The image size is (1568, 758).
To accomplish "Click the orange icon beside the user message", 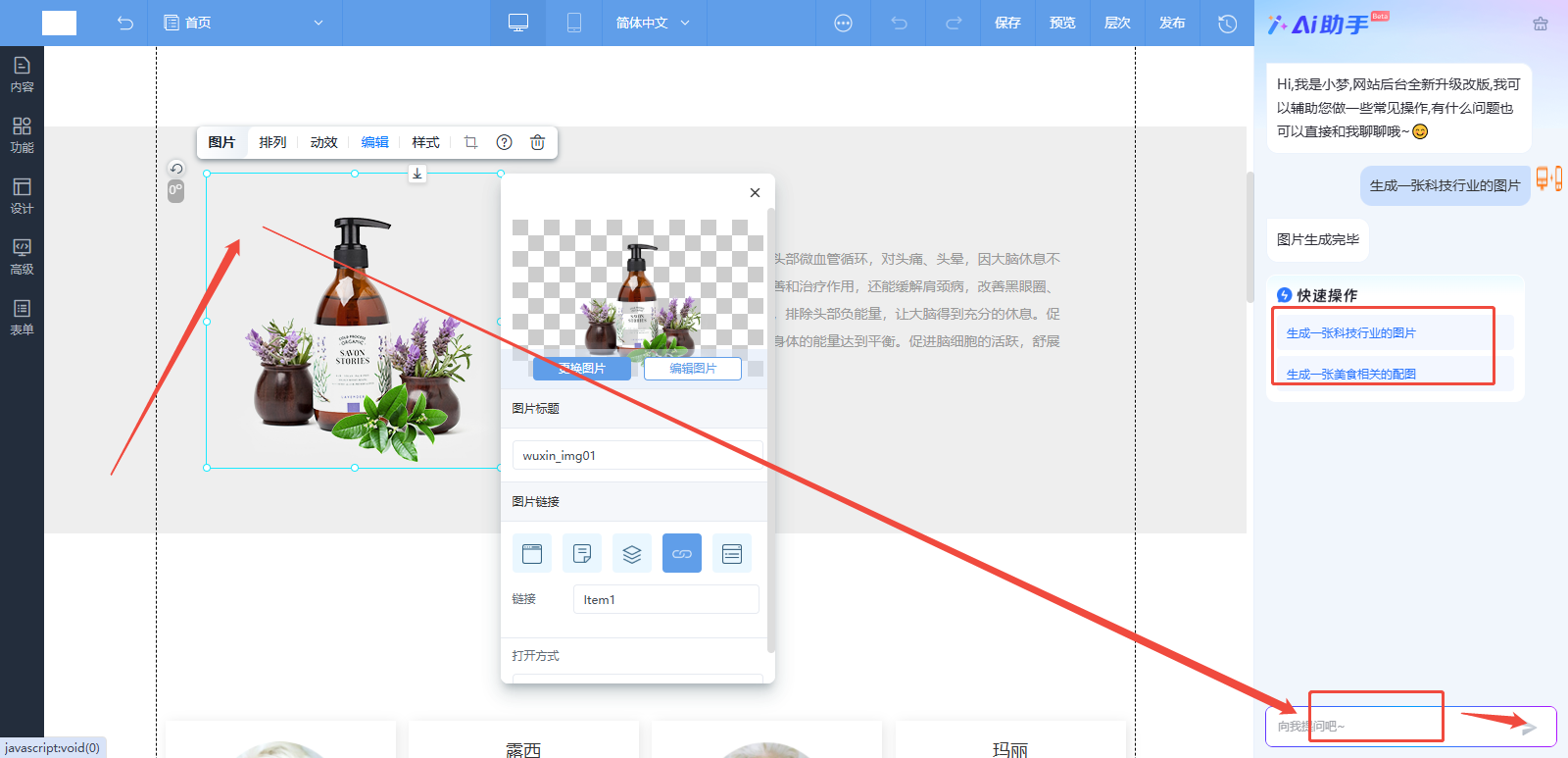I will tap(1548, 178).
